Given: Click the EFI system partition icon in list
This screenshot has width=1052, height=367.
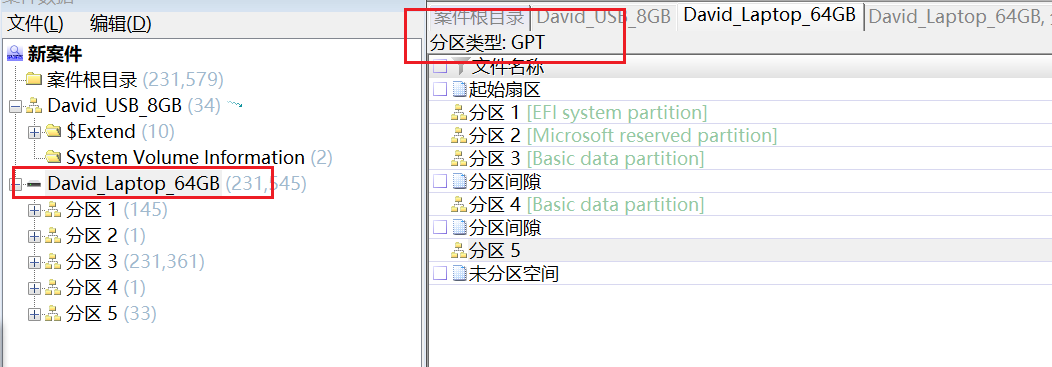Looking at the screenshot, I should (460, 113).
